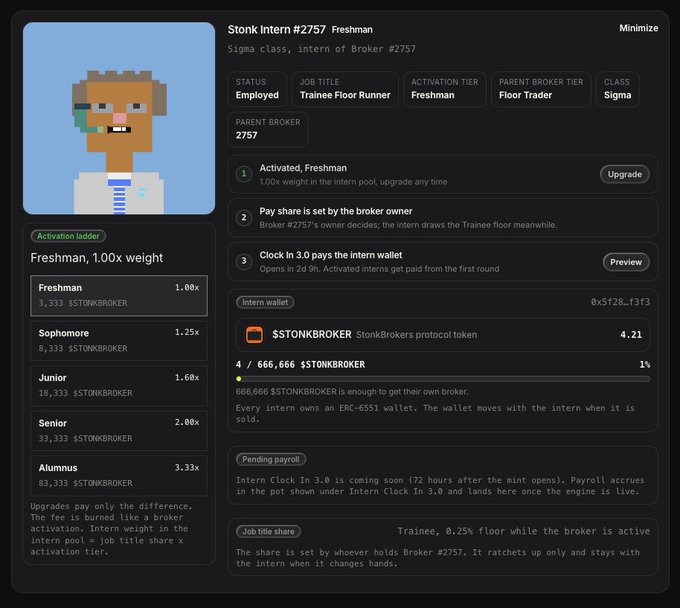Click the 666,666 $STONKBROKER progress bar
The width and height of the screenshot is (680, 608).
(x=443, y=379)
